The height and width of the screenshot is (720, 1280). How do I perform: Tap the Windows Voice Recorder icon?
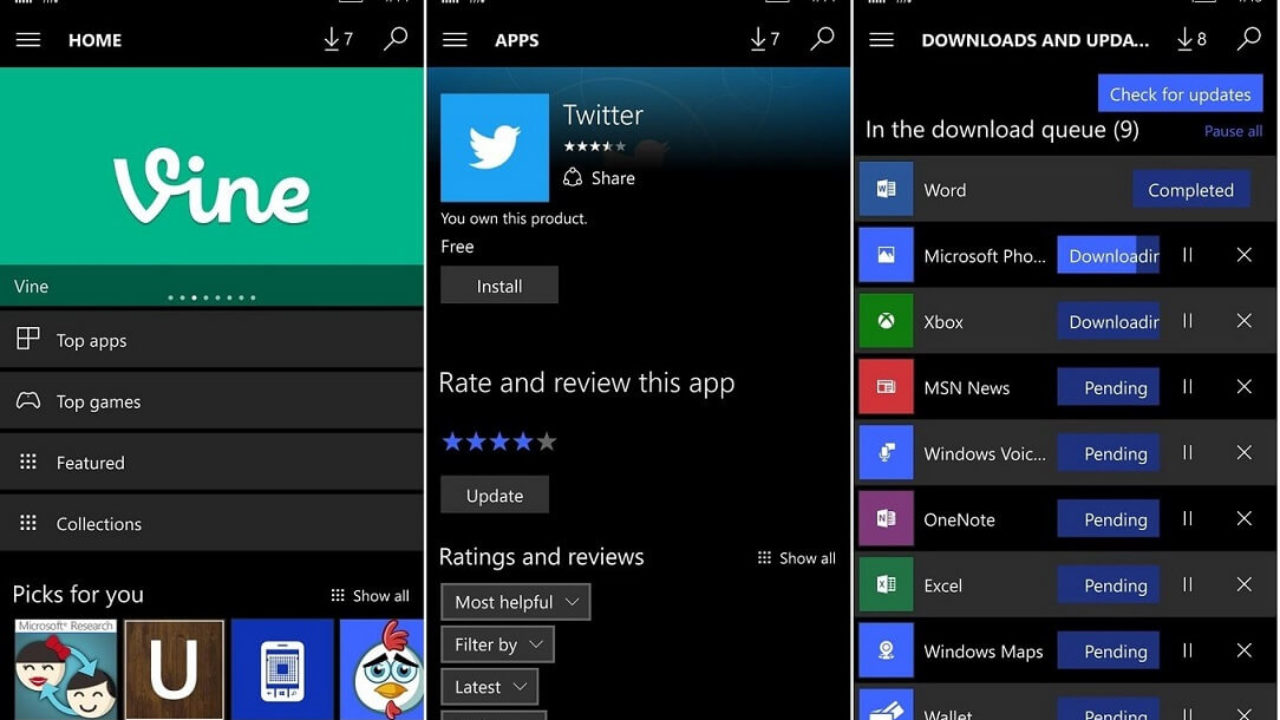(x=886, y=453)
